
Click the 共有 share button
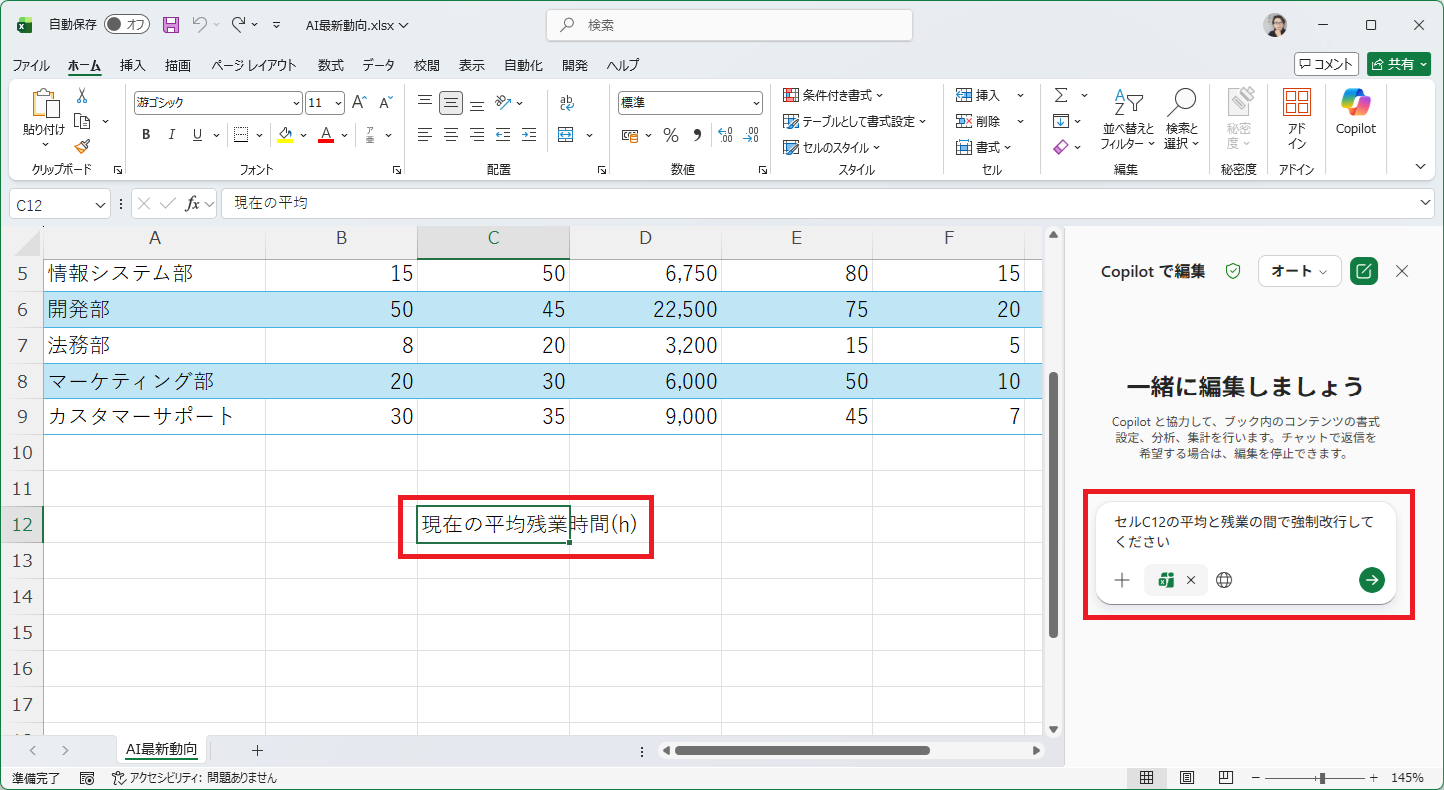click(1398, 64)
